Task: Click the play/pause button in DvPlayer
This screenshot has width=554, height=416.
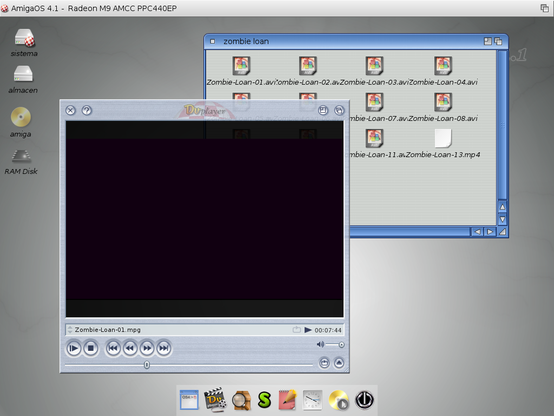Action: (x=73, y=348)
